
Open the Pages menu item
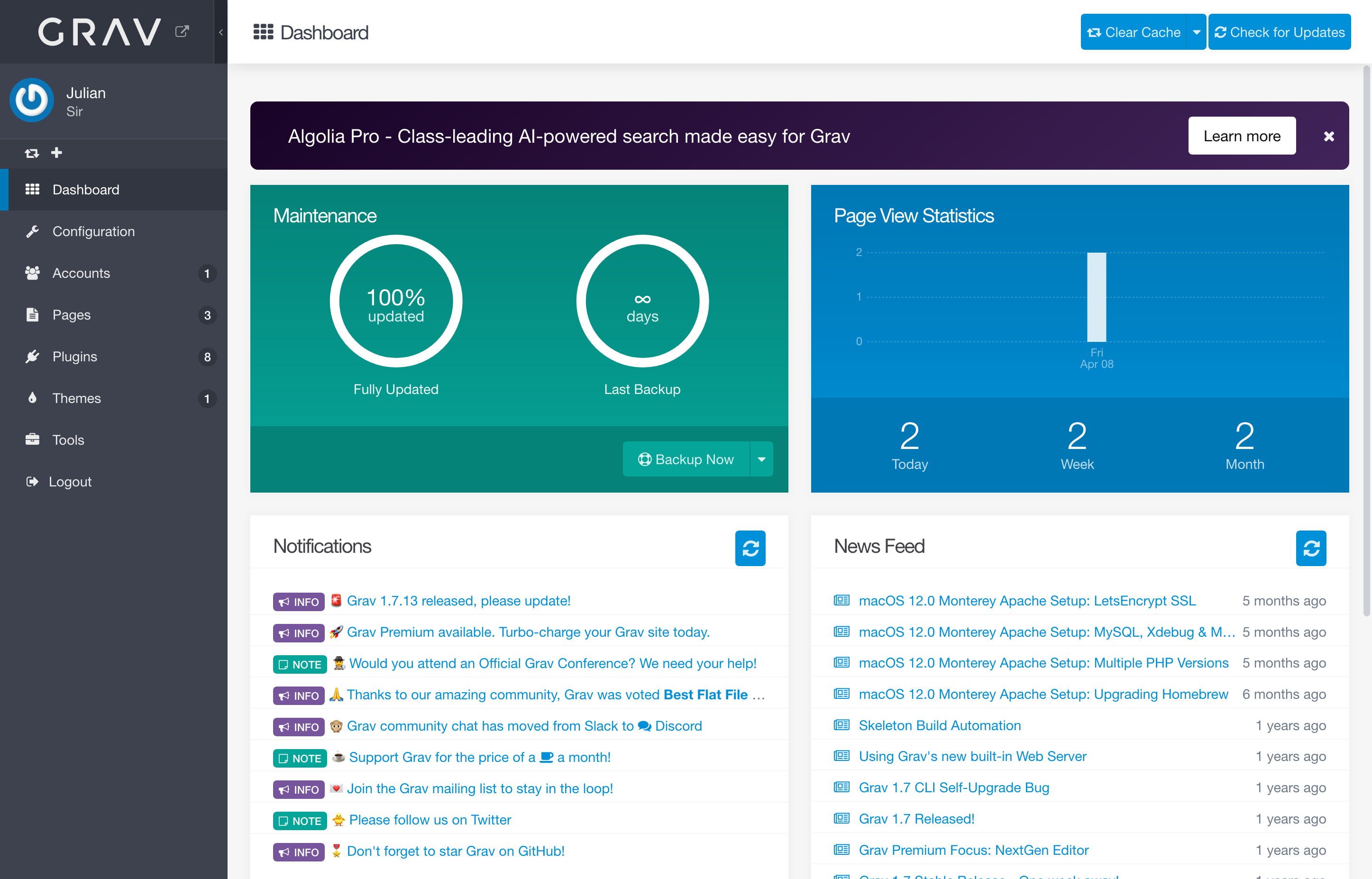tap(114, 314)
